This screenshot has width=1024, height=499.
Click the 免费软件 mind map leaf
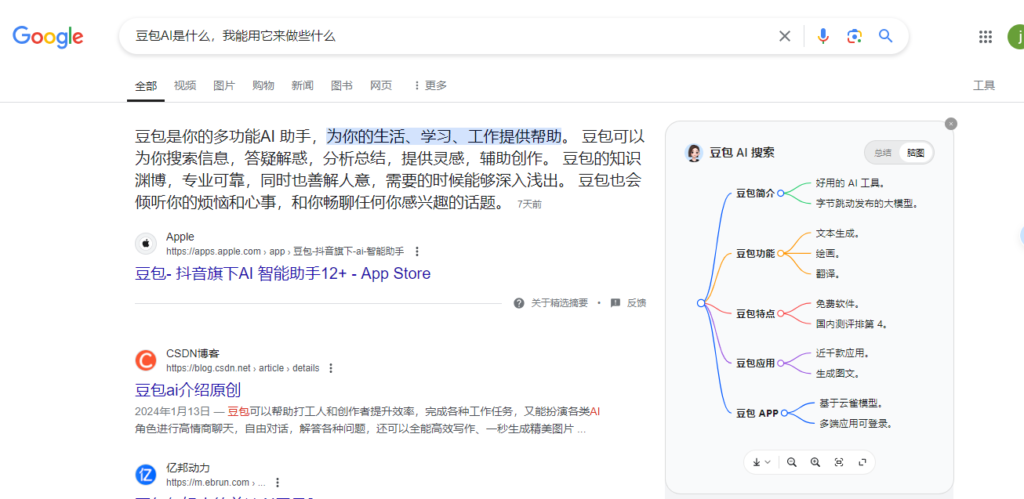pyautogui.click(x=837, y=304)
